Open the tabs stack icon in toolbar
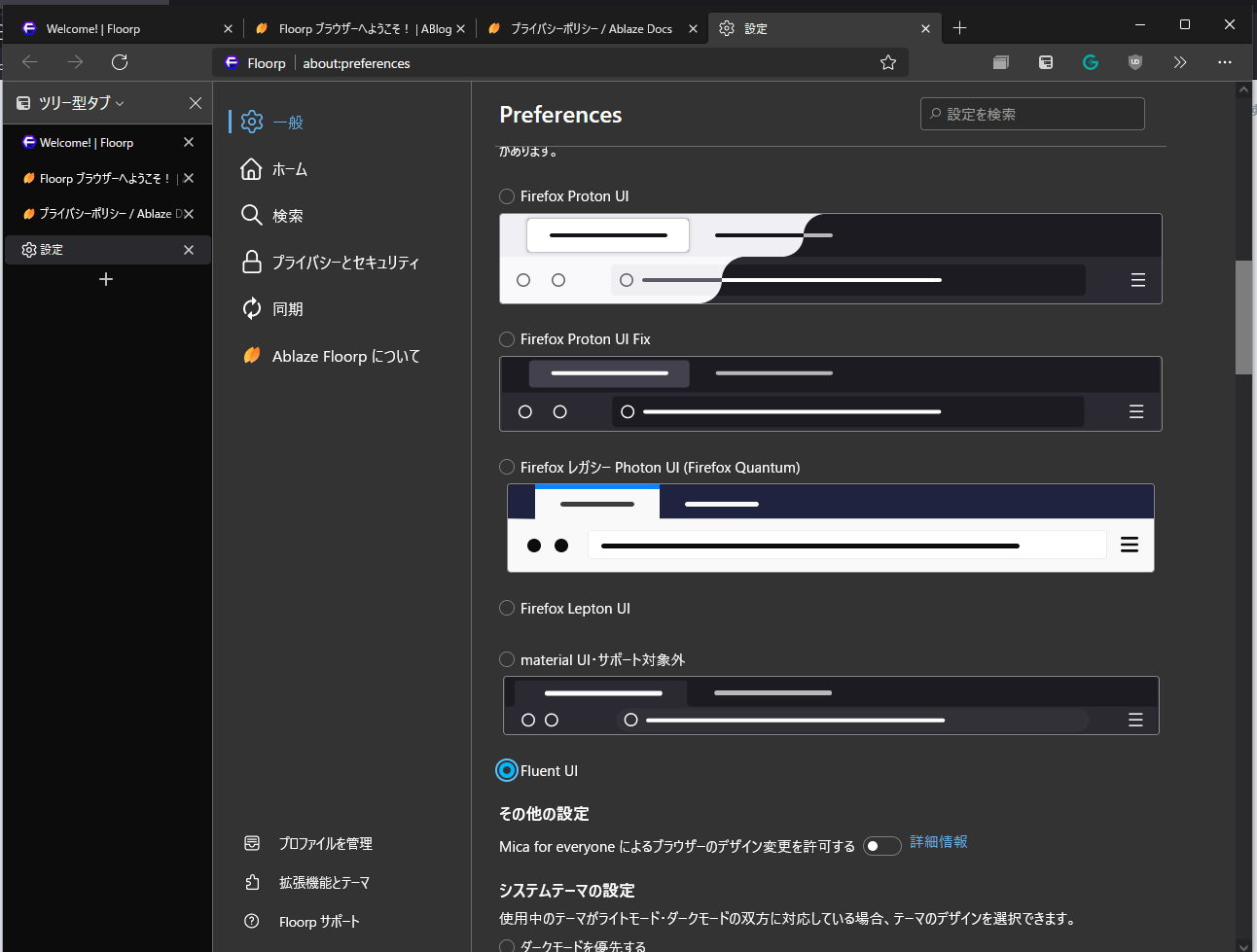This screenshot has width=1257, height=952. [1001, 62]
